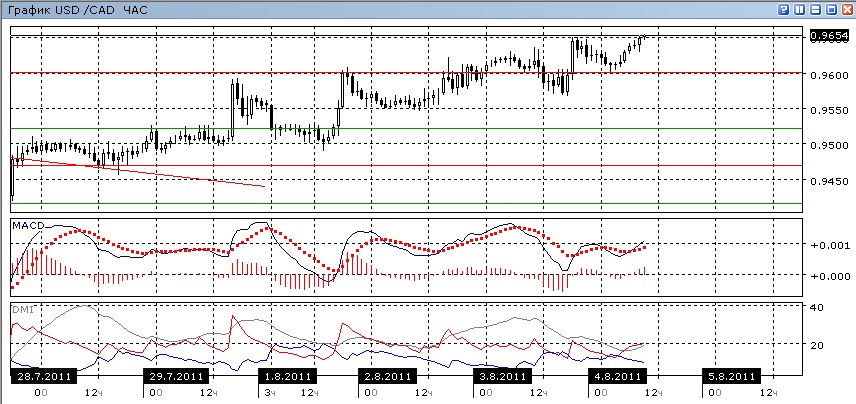Click the 0.9450 price axis label
The width and height of the screenshot is (856, 404).
click(829, 181)
